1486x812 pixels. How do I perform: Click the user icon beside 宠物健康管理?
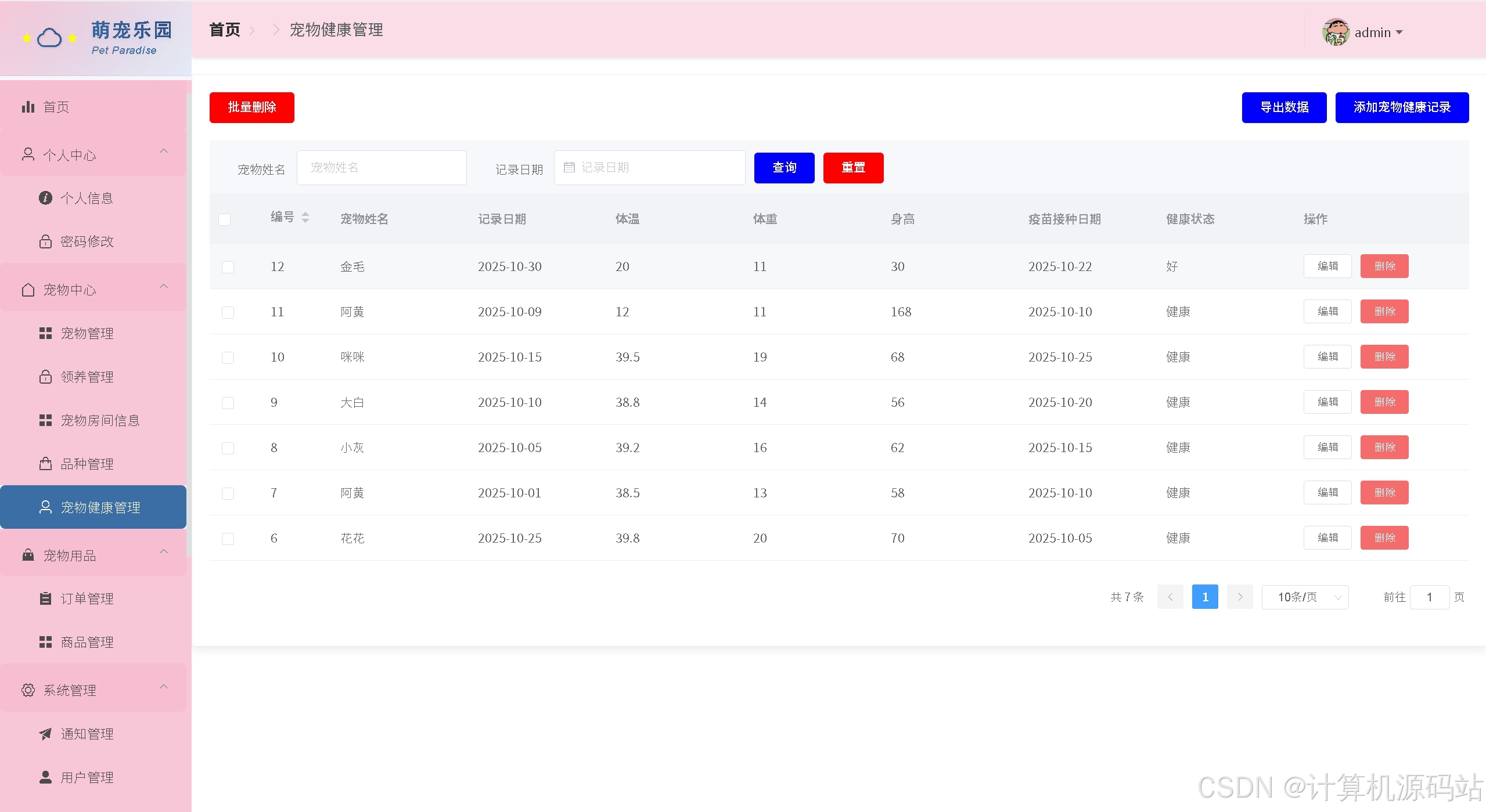[x=45, y=507]
